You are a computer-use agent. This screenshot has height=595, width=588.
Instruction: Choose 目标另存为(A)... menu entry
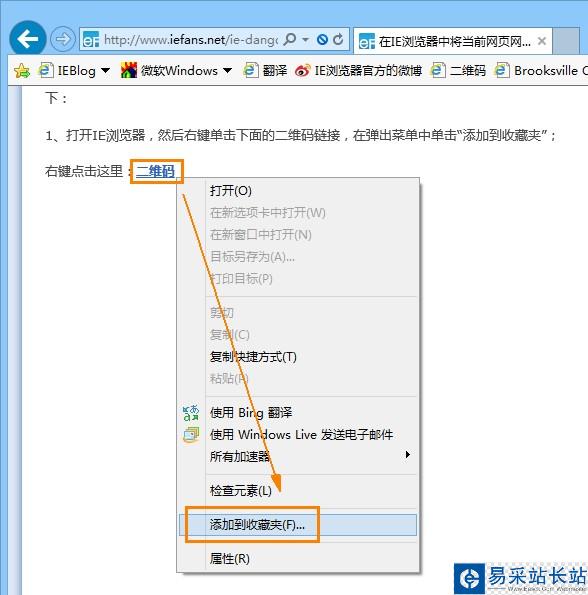(299, 257)
